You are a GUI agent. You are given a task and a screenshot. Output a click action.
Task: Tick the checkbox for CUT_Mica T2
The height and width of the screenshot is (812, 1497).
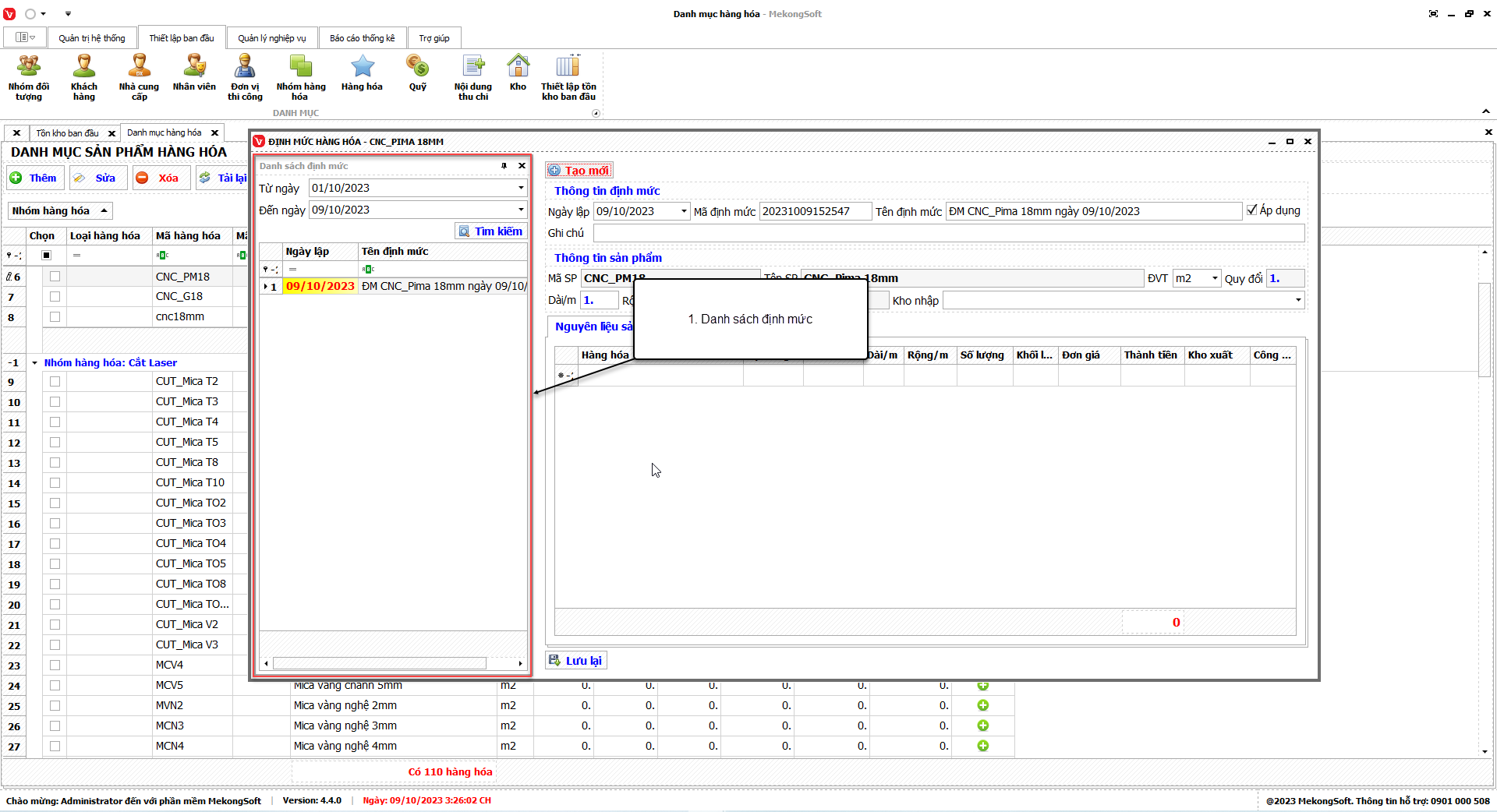[x=55, y=382]
